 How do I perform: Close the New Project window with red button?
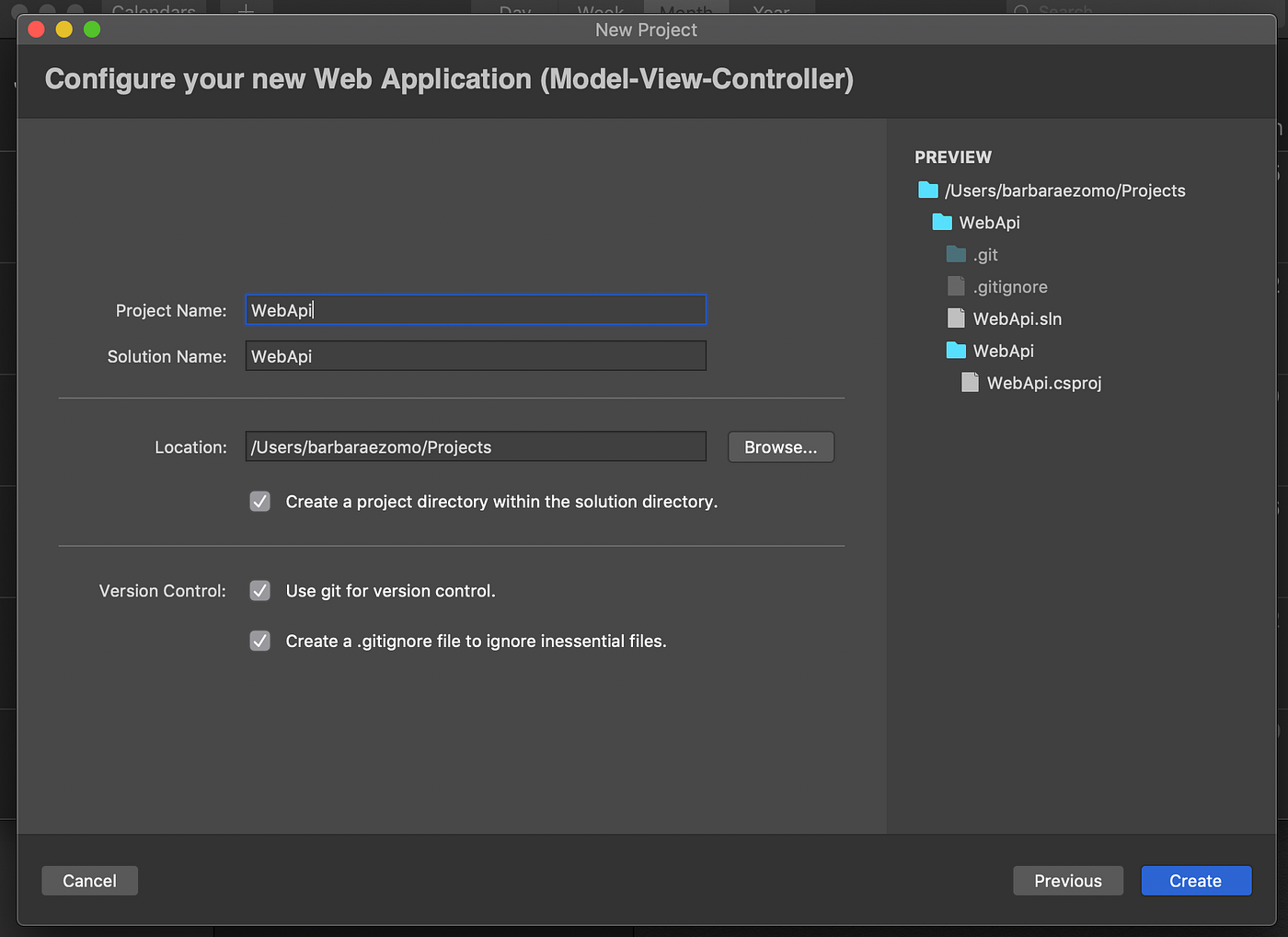point(37,29)
